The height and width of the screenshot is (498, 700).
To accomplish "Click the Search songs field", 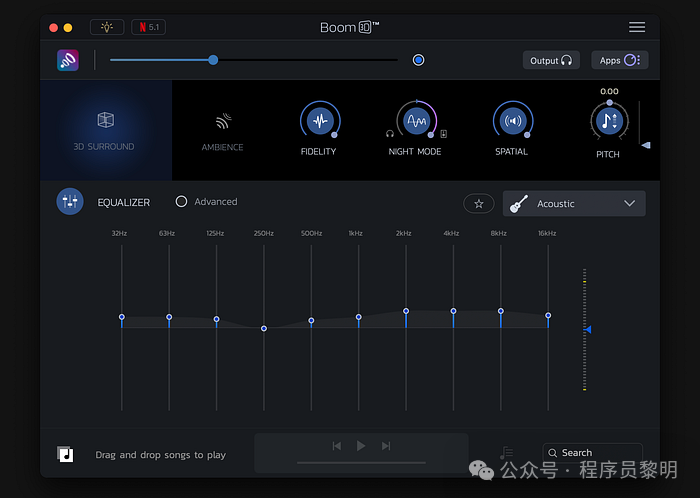I will 592,452.
